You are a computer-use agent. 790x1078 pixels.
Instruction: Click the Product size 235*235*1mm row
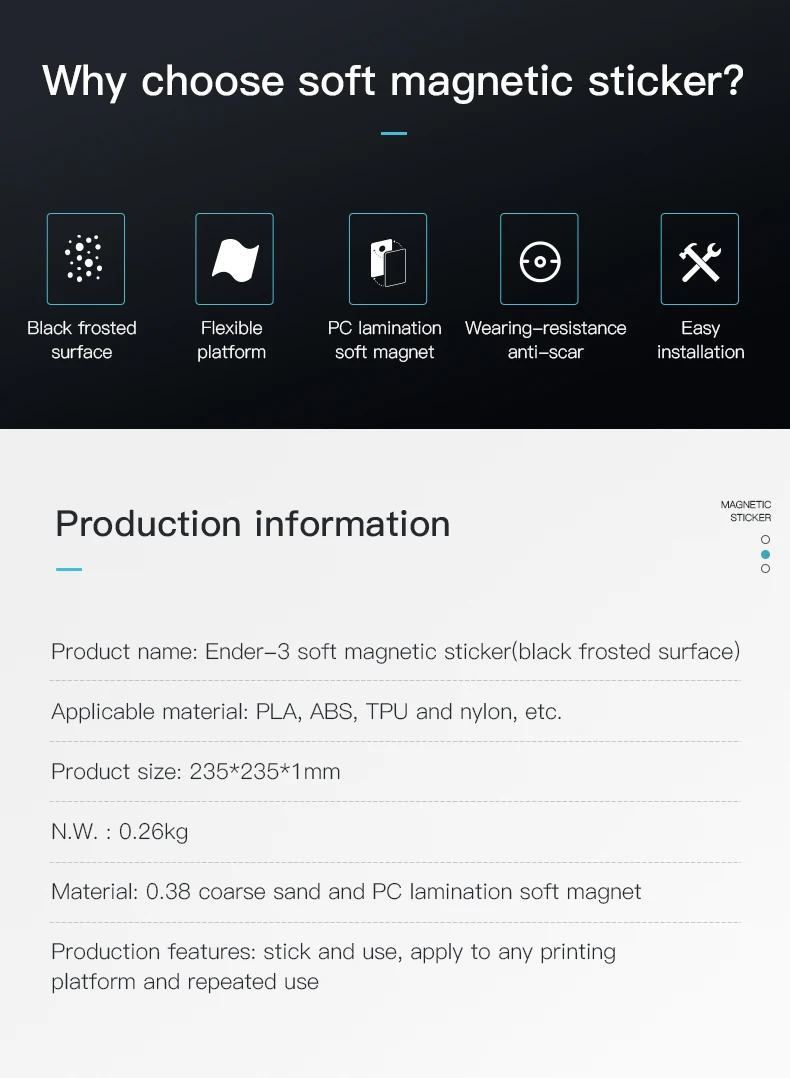pos(196,772)
